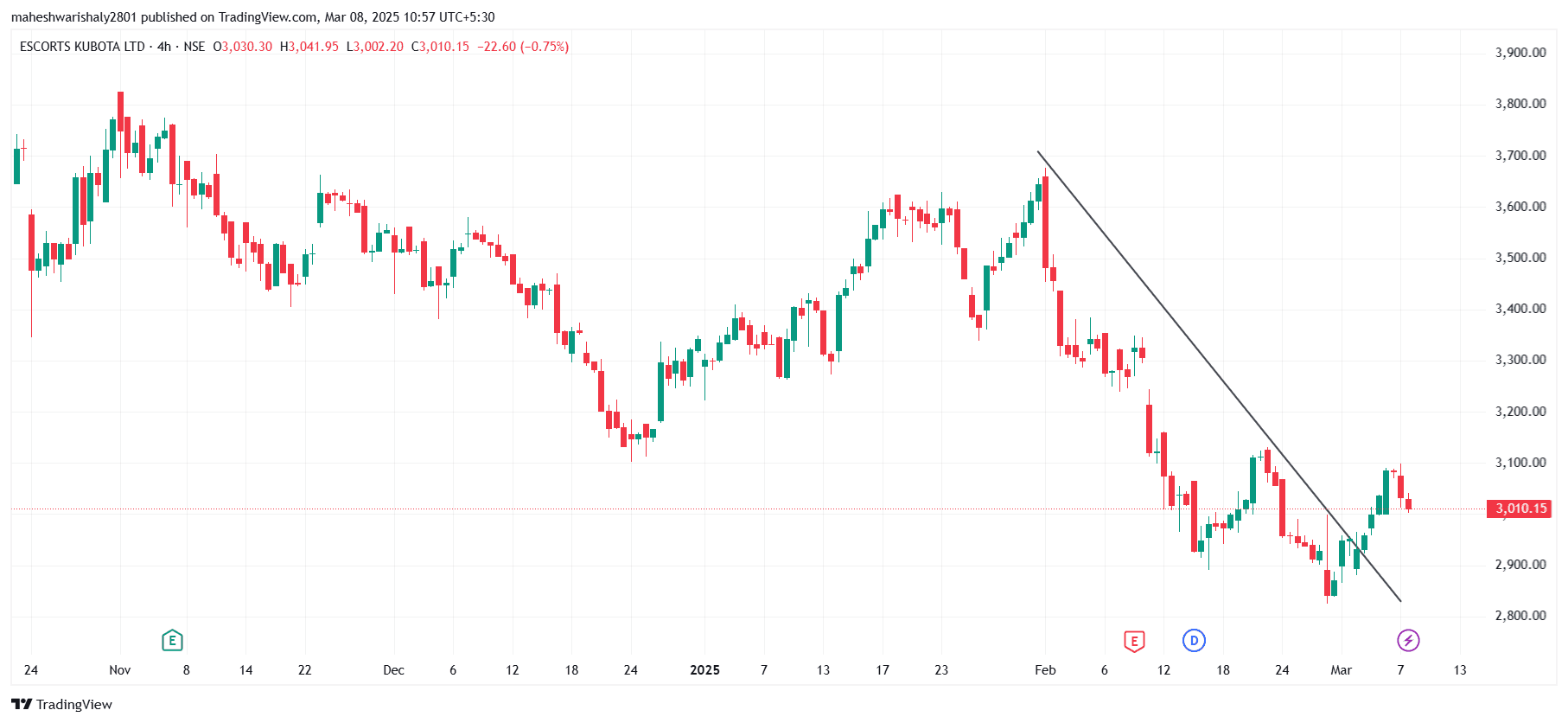Click the 17 date label on time axis
The width and height of the screenshot is (1568, 723).
tap(883, 670)
